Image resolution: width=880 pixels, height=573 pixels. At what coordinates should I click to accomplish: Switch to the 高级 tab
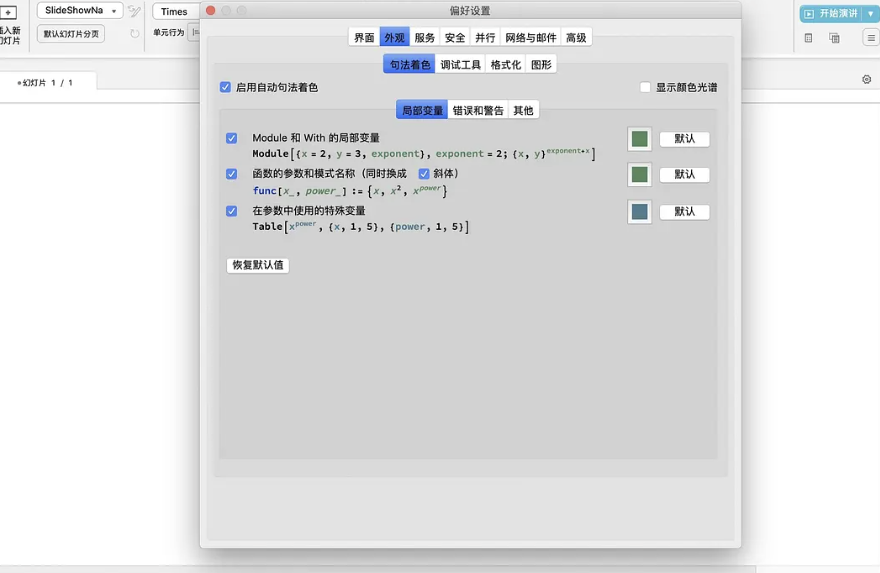click(x=576, y=38)
